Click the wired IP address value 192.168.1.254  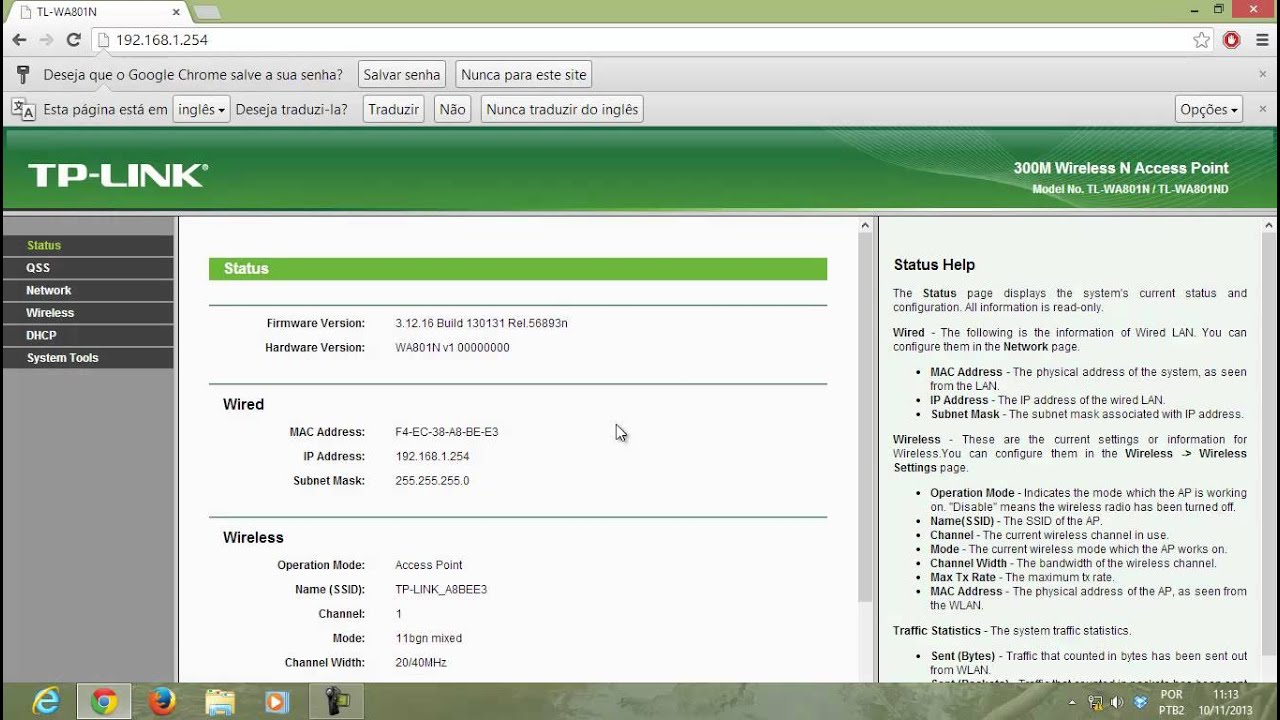pyautogui.click(x=432, y=456)
